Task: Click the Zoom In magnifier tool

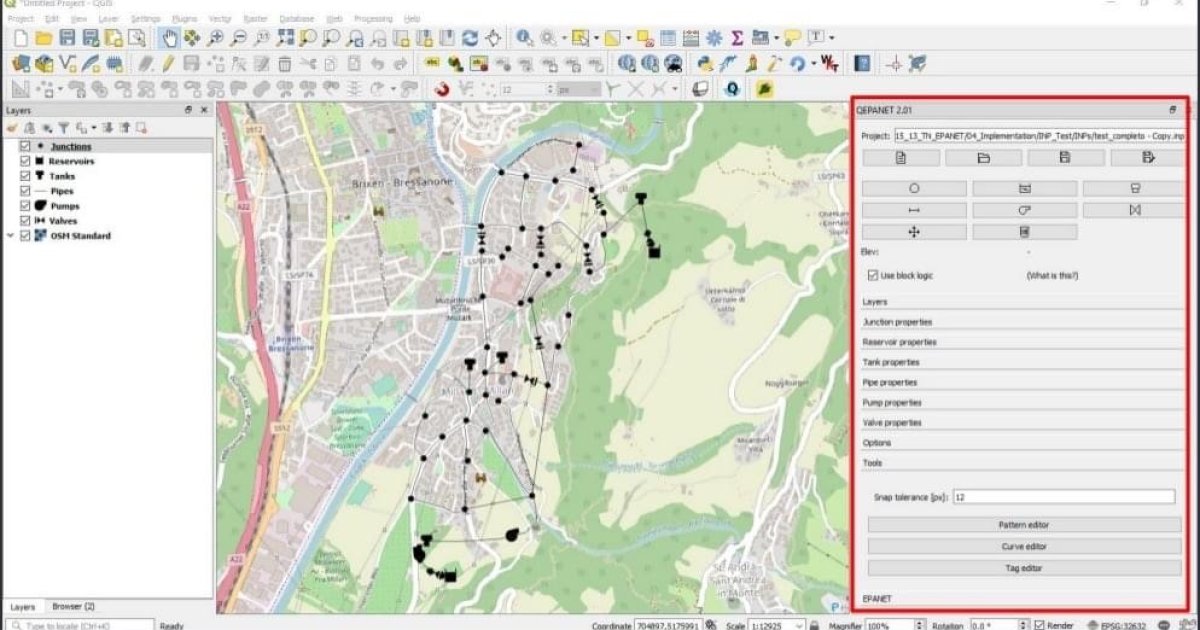Action: click(x=214, y=38)
